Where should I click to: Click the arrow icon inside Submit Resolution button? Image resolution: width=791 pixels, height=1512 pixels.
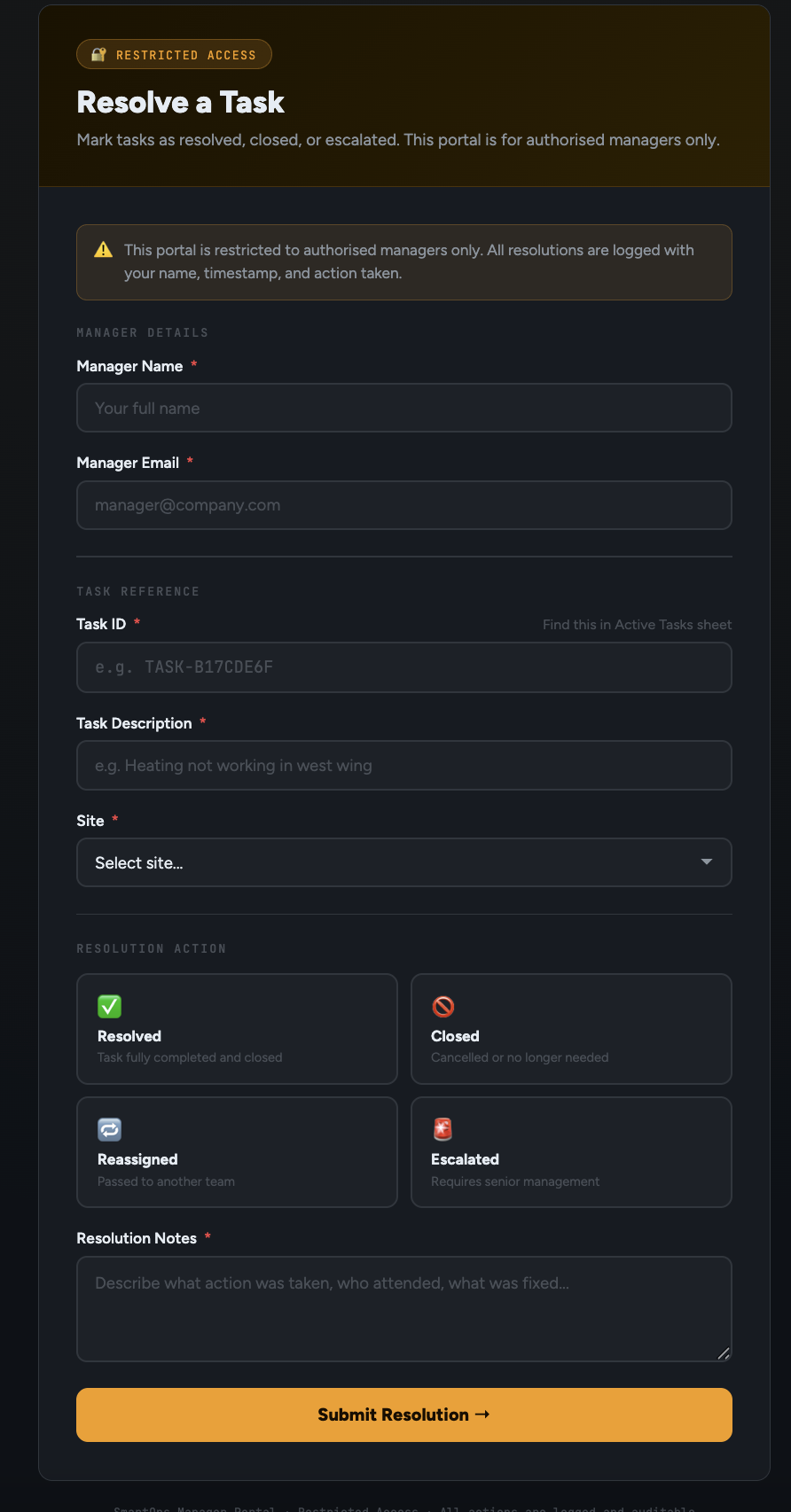pyautogui.click(x=482, y=1415)
